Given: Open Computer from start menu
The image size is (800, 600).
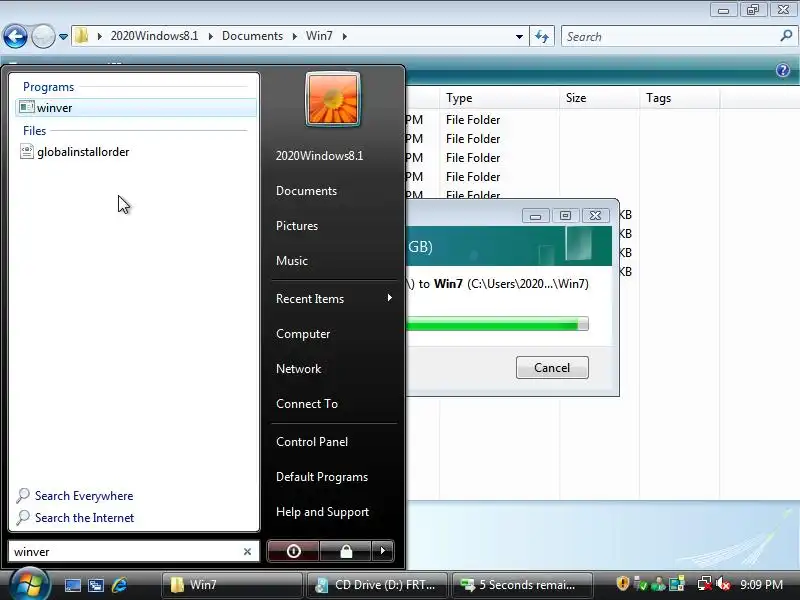Looking at the screenshot, I should [303, 334].
